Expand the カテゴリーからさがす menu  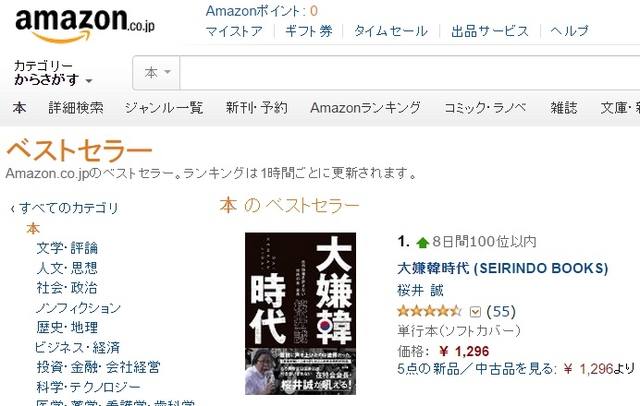click(52, 73)
